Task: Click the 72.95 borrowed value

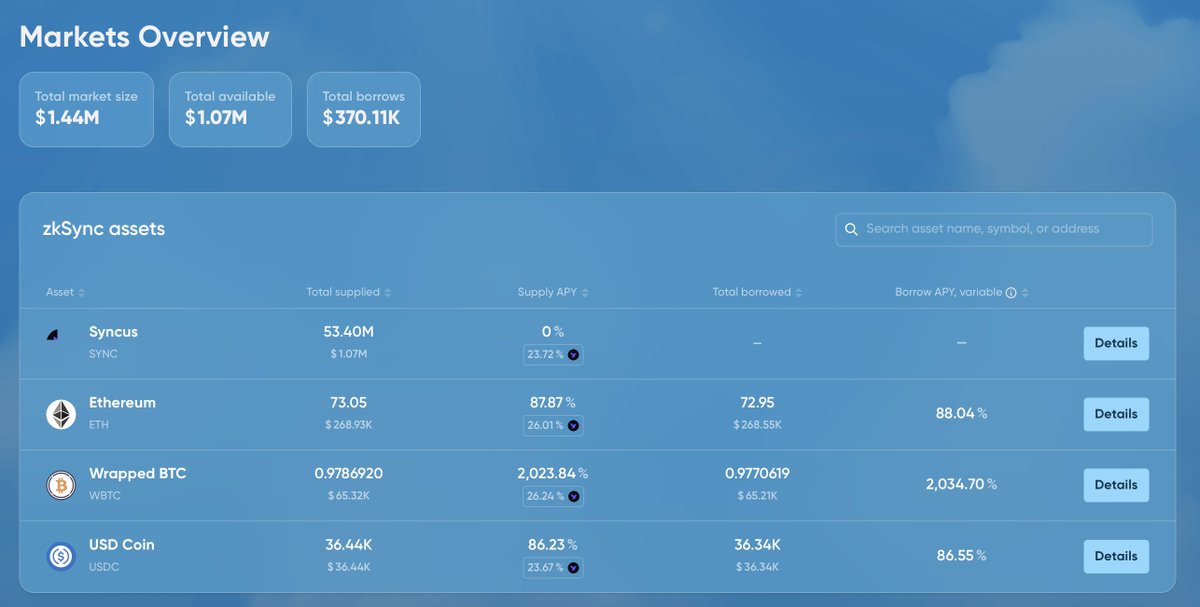Action: 757,403
